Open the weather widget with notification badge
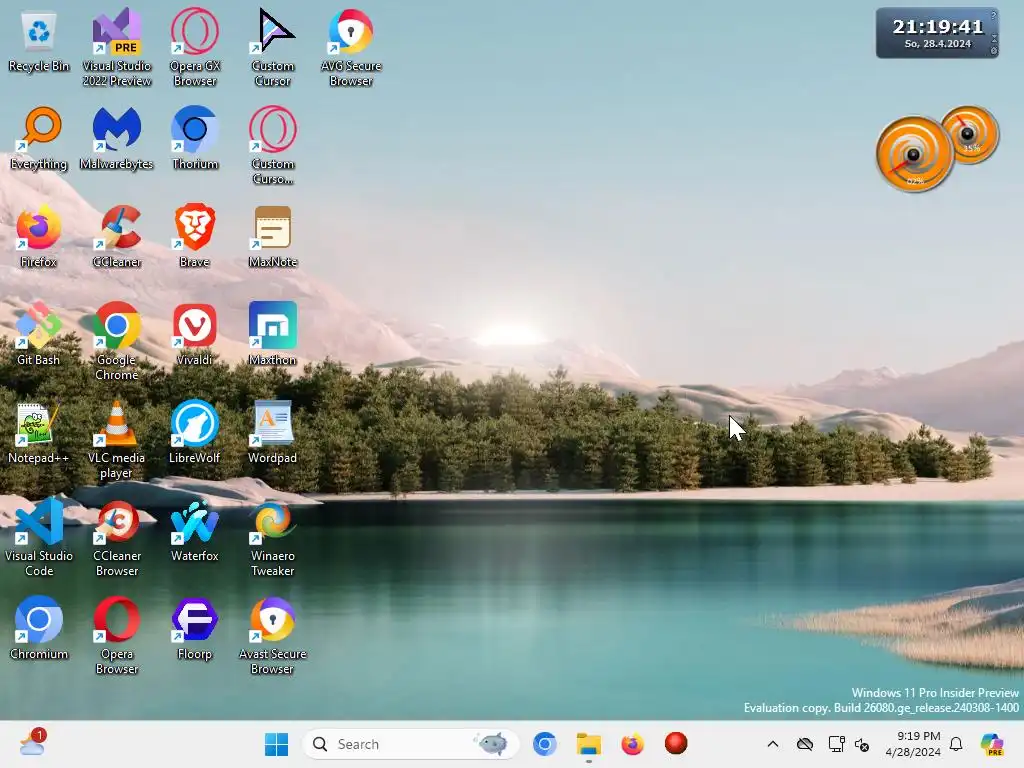 coord(31,743)
